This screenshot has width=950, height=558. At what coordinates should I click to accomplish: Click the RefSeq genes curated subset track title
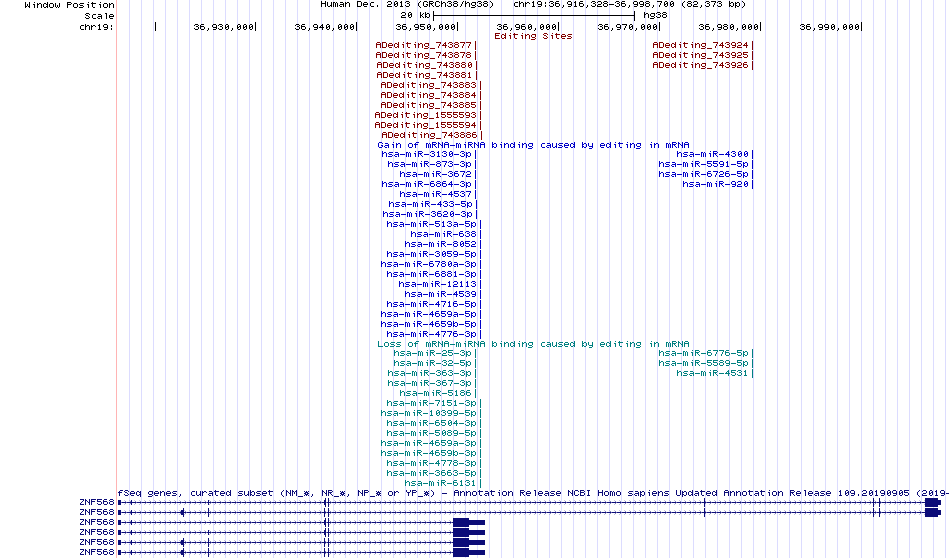coord(533,493)
